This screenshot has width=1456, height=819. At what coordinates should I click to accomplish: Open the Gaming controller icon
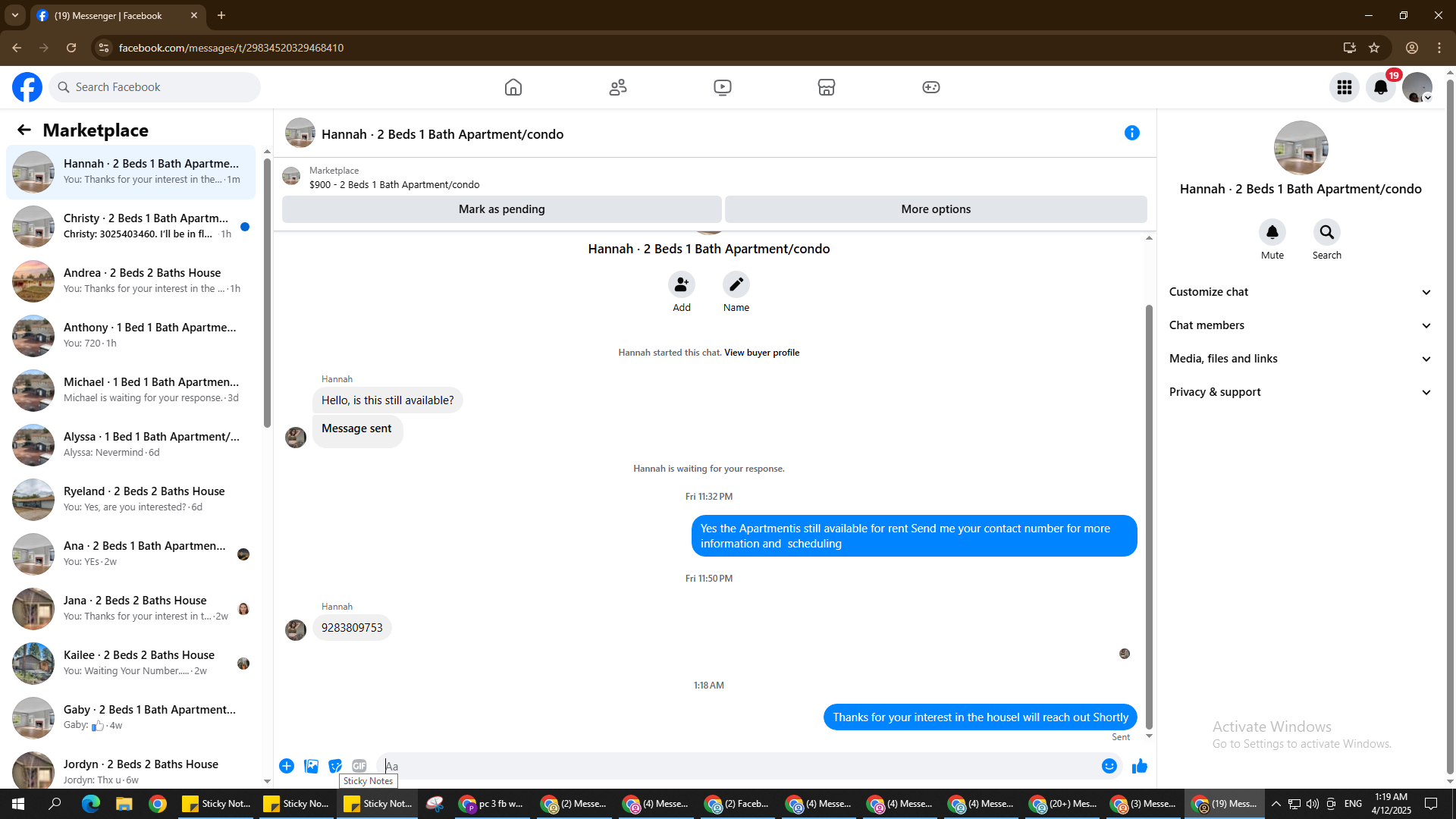931,87
